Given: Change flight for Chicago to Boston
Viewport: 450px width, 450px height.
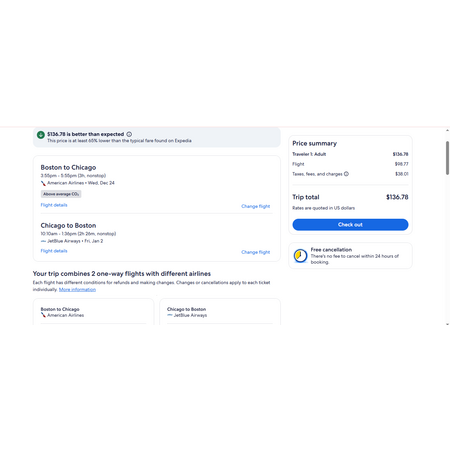Looking at the screenshot, I should 256,252.
